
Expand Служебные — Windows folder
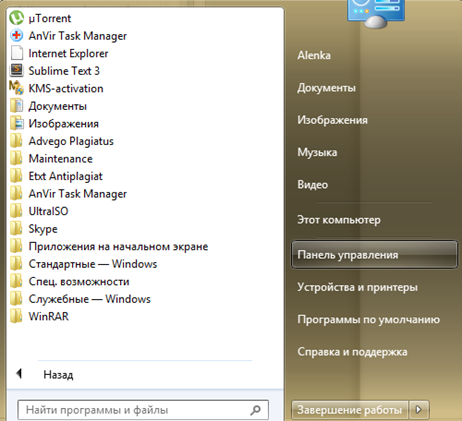point(90,299)
